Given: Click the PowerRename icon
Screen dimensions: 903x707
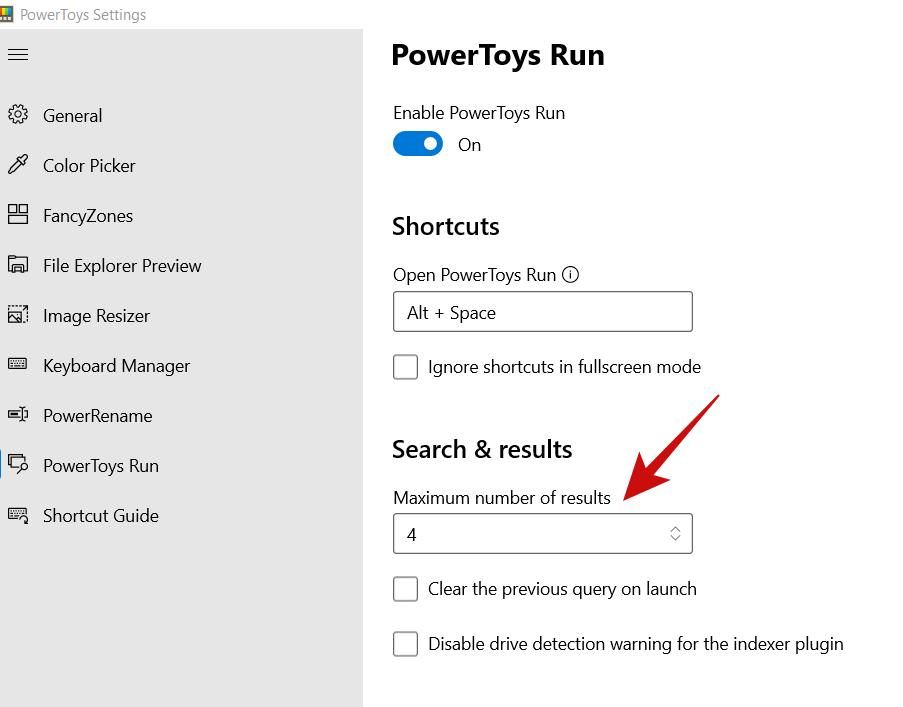Looking at the screenshot, I should 18,414.
